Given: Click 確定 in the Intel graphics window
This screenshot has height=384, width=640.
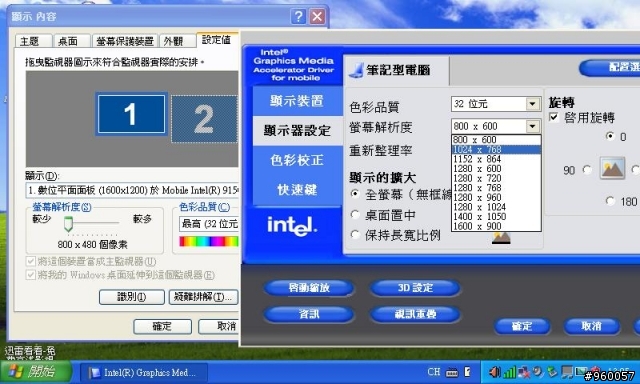Looking at the screenshot, I should click(522, 326).
